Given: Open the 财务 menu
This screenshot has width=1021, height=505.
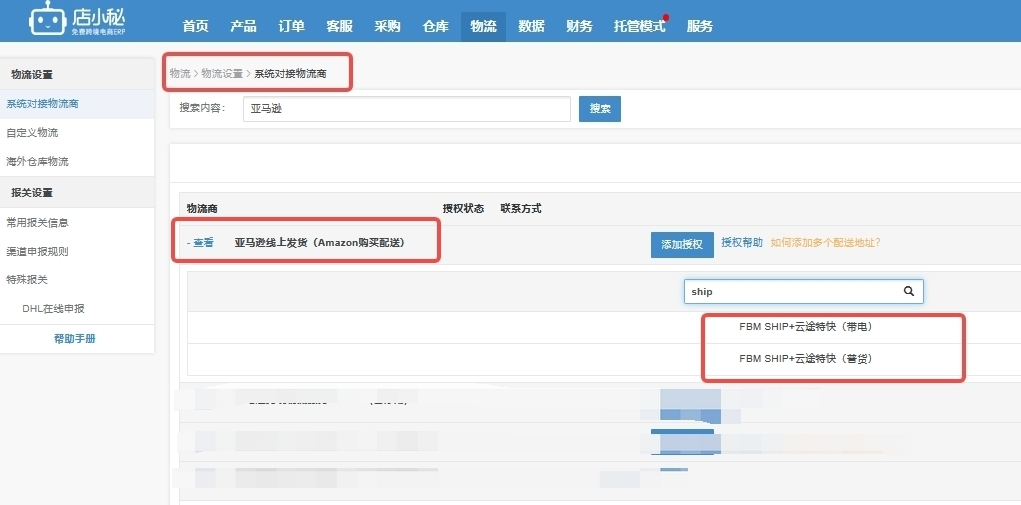Looking at the screenshot, I should (x=580, y=27).
